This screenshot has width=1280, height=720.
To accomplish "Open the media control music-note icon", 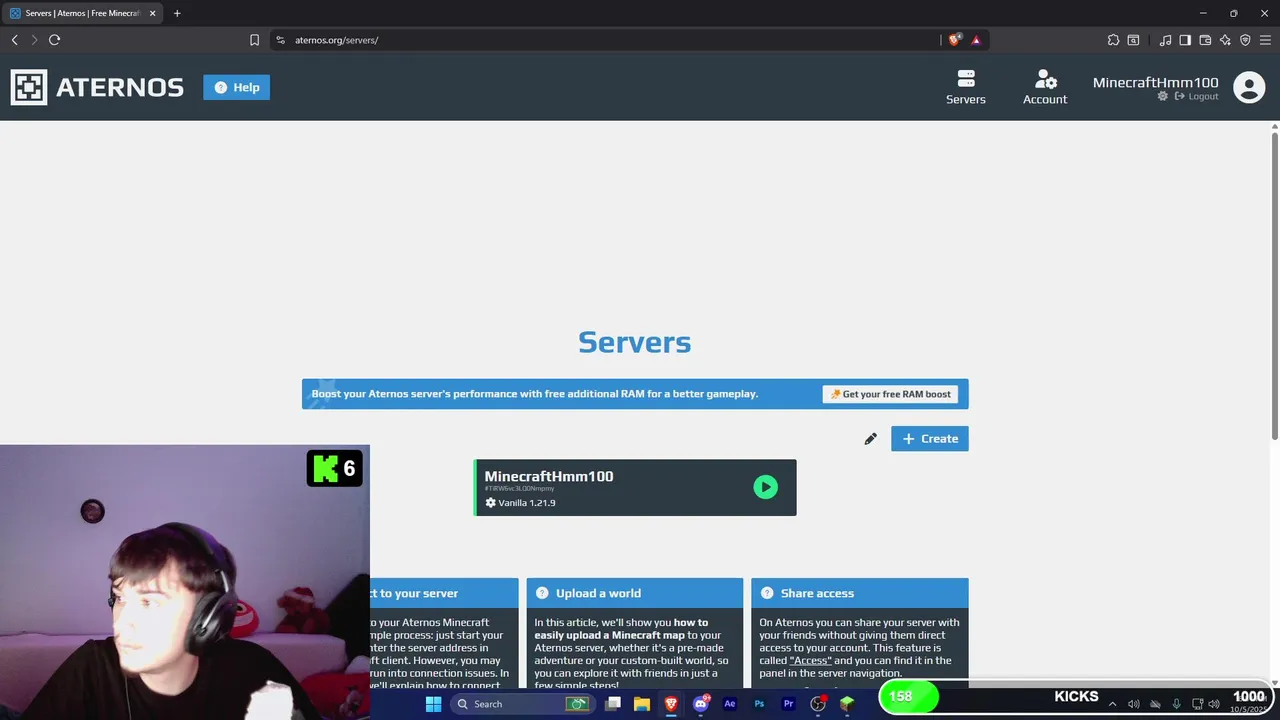I will 1165,40.
